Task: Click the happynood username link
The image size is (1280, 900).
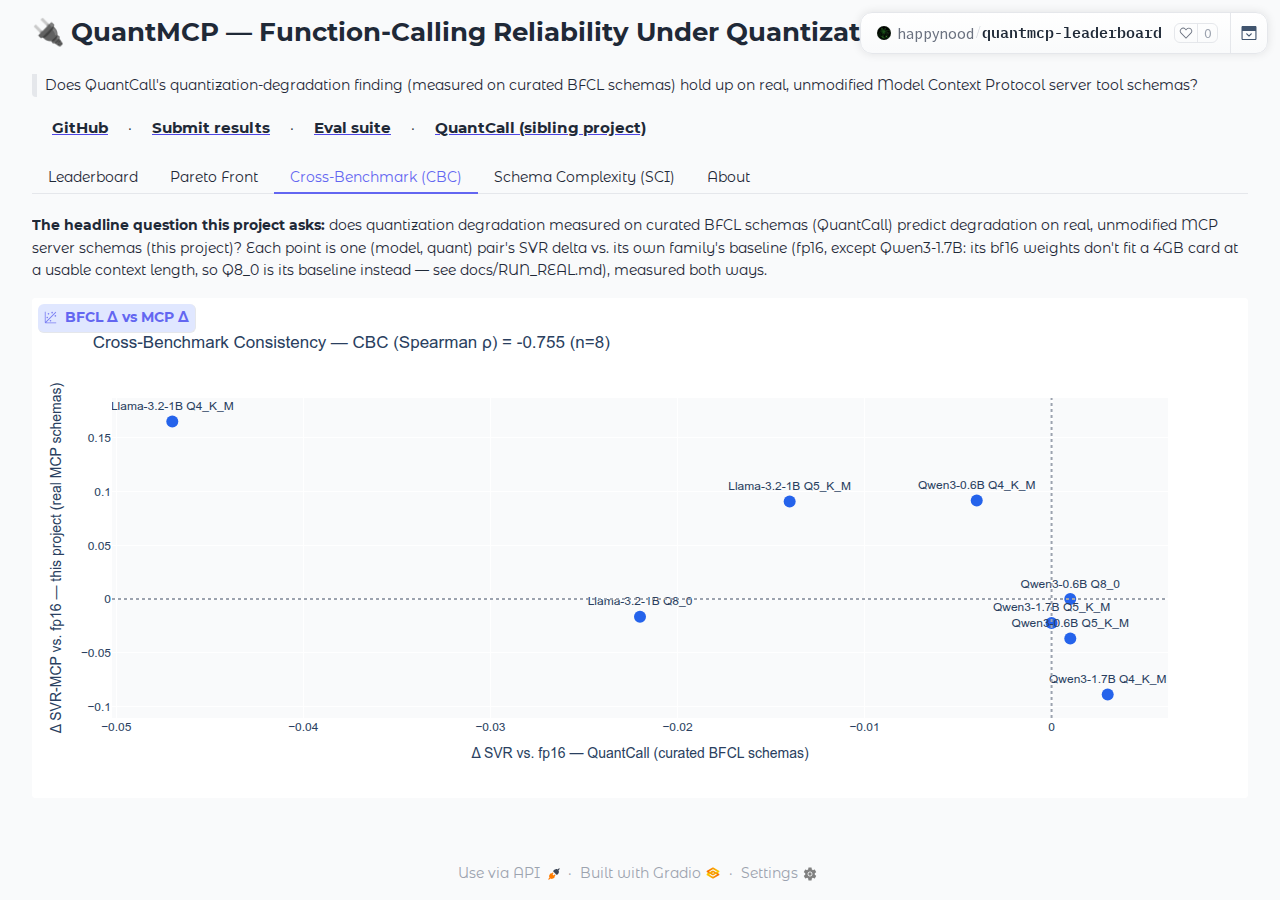Action: (935, 34)
